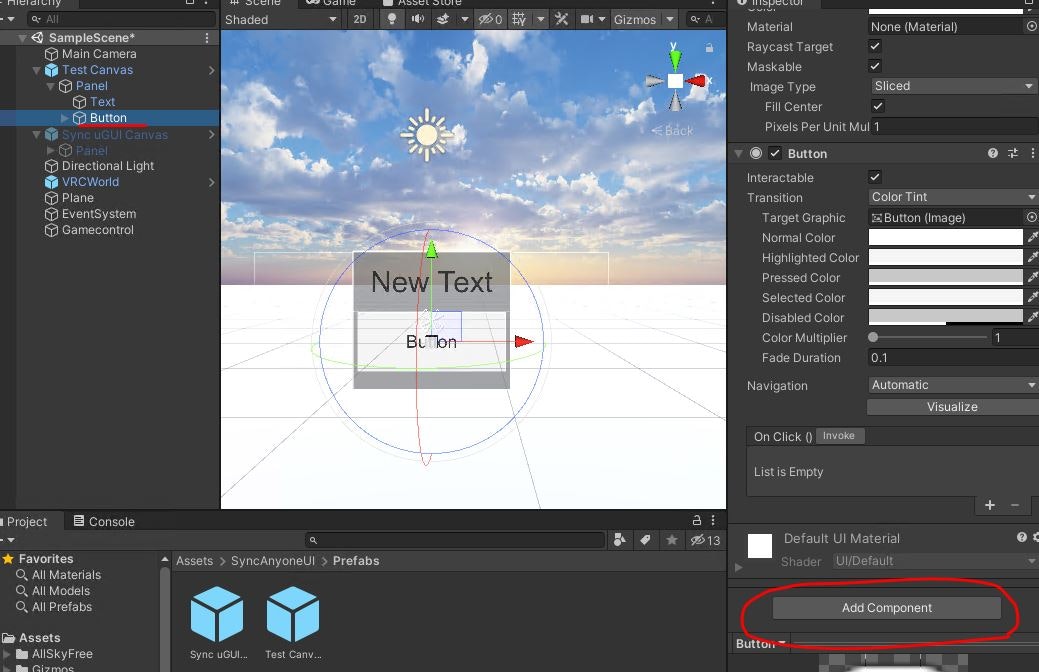Click the scene gizmo green Y axis
Viewport: 1039px width, 672px height.
click(675, 58)
